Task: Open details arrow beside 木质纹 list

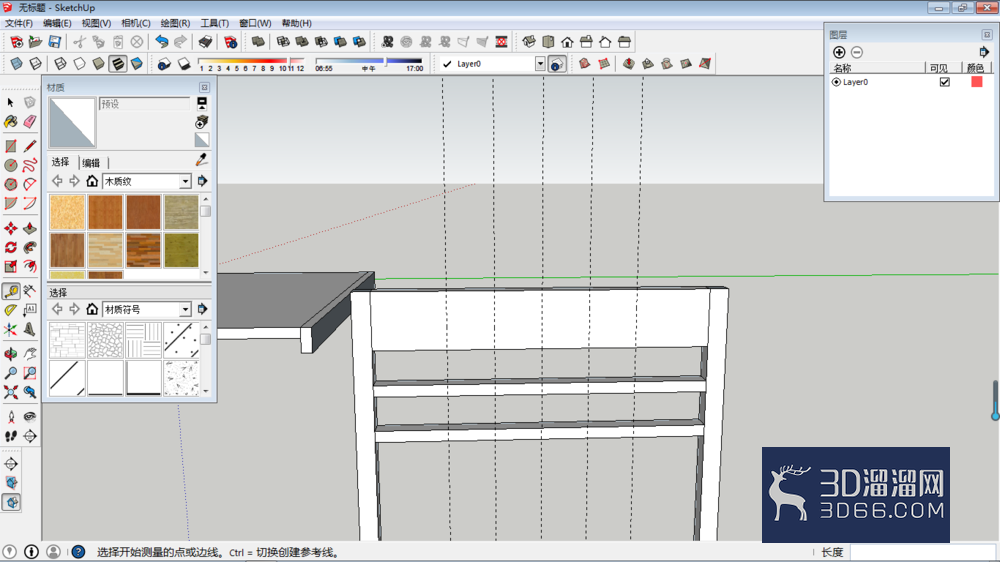Action: (202, 181)
